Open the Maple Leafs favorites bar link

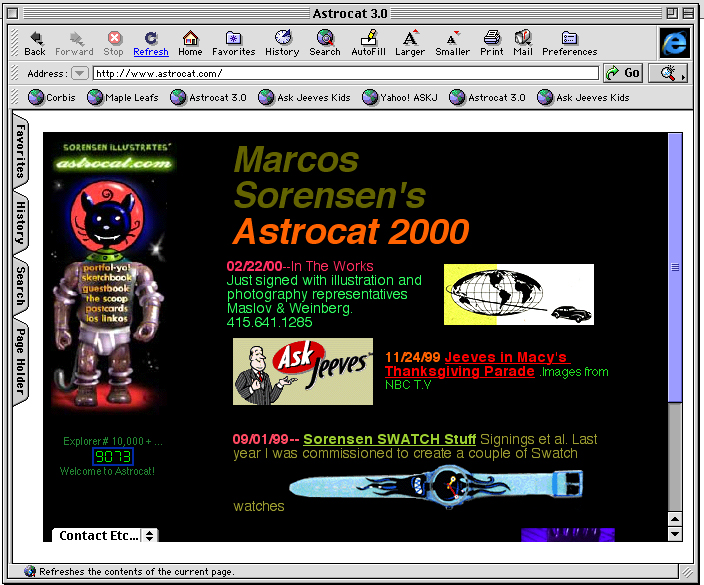tap(123, 97)
